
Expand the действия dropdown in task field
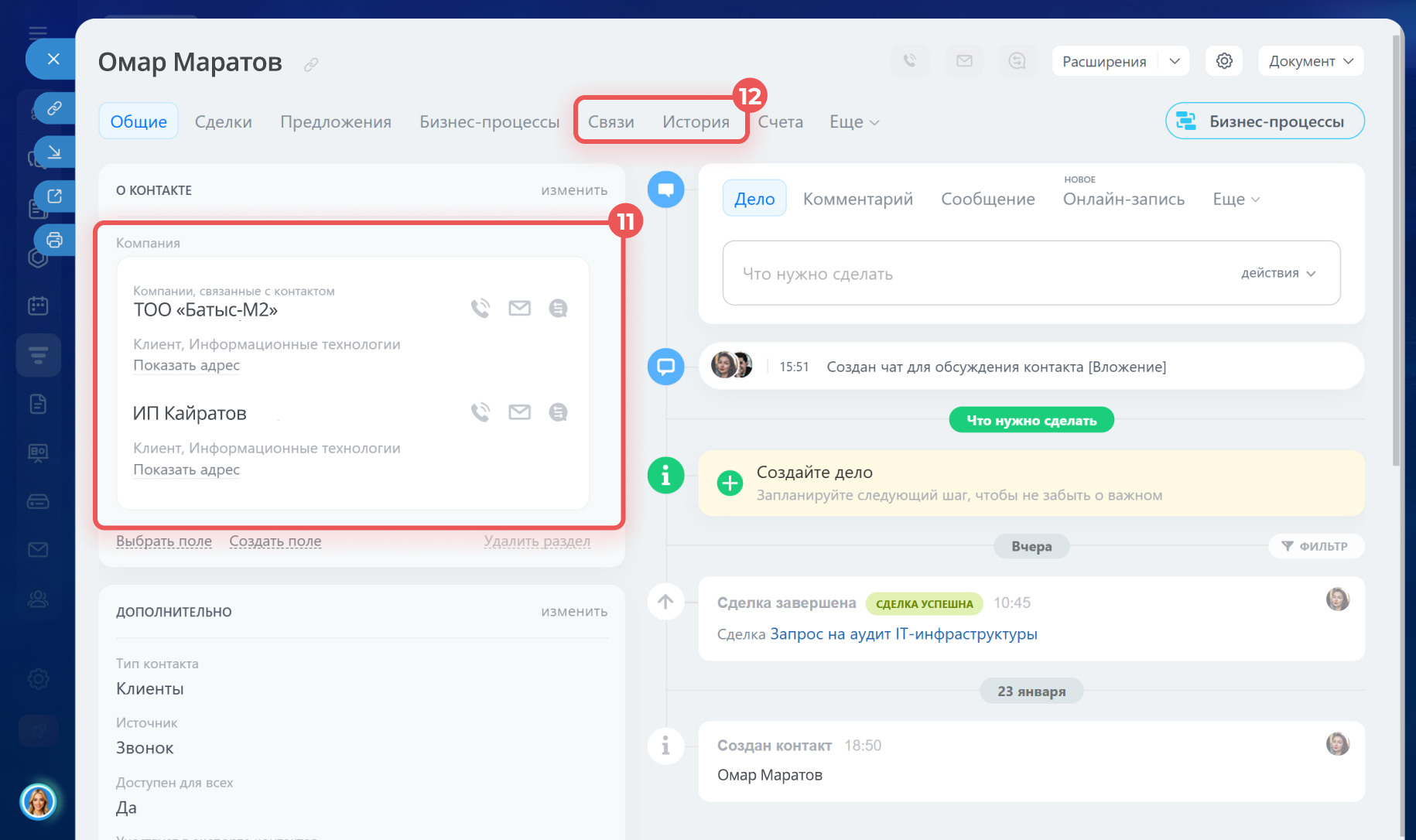(x=1277, y=273)
